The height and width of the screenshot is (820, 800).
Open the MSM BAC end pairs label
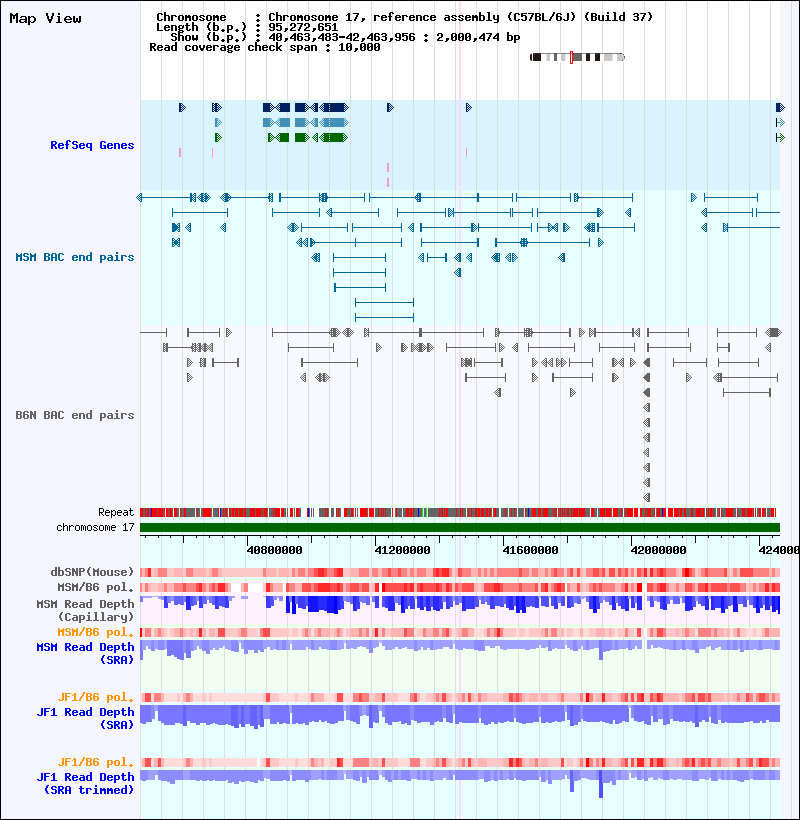75,257
